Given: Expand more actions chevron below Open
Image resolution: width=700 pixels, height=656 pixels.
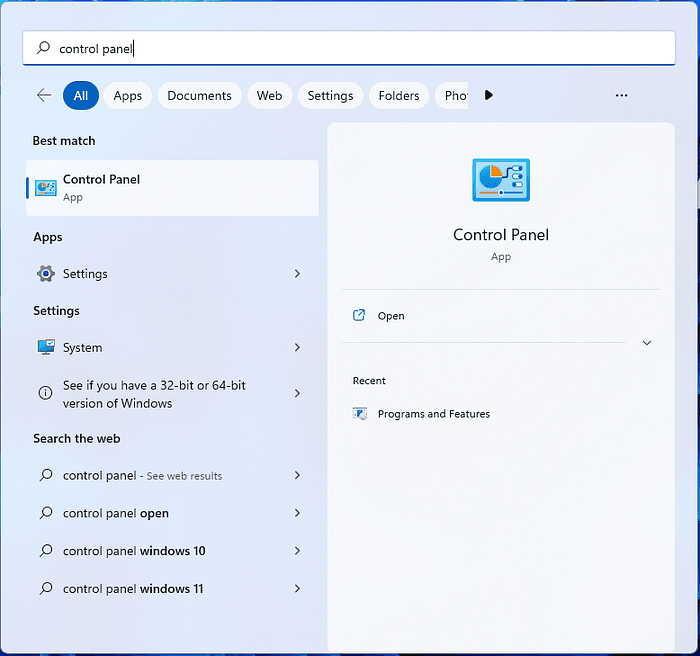Looking at the screenshot, I should pos(646,343).
